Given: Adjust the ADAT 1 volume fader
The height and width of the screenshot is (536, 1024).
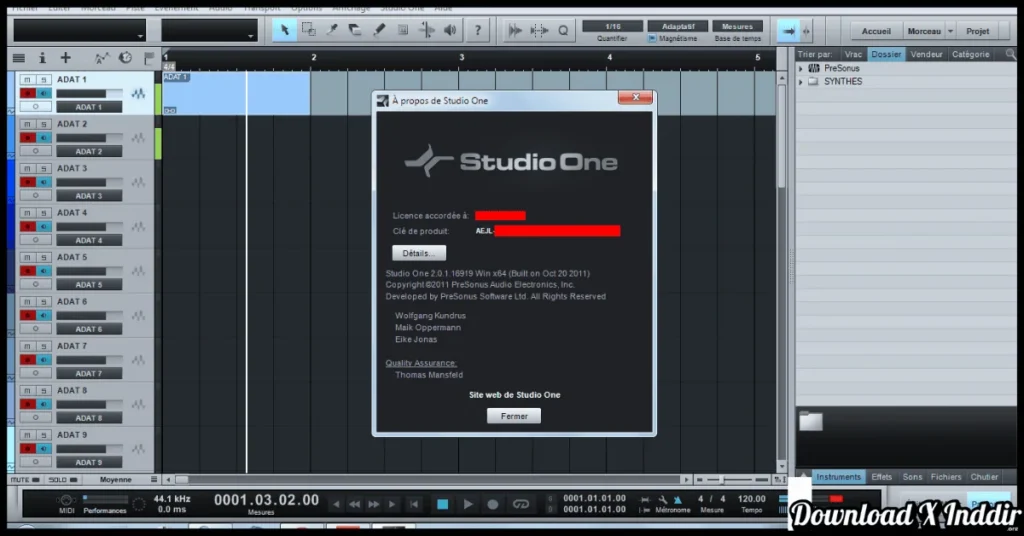Looking at the screenshot, I should (x=89, y=94).
